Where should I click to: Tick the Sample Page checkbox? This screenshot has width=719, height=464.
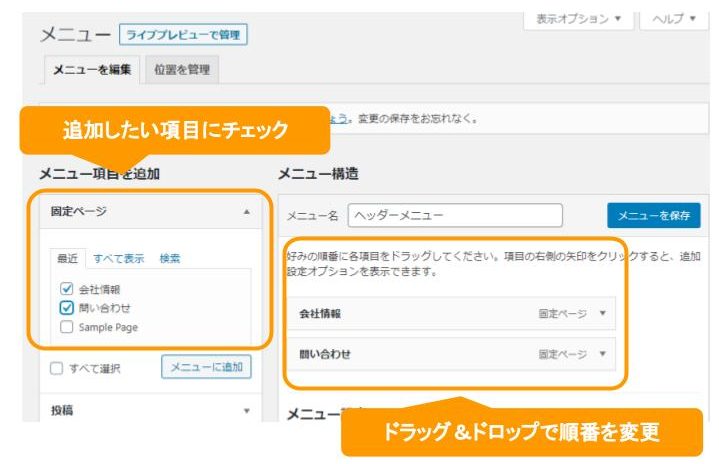pos(66,326)
